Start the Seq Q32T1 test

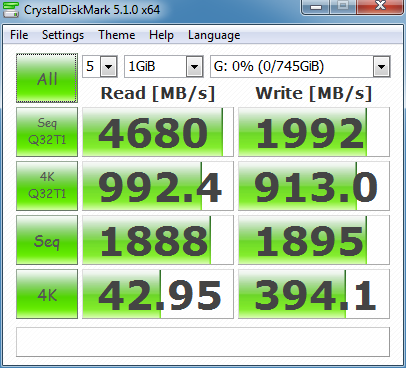pyautogui.click(x=47, y=132)
